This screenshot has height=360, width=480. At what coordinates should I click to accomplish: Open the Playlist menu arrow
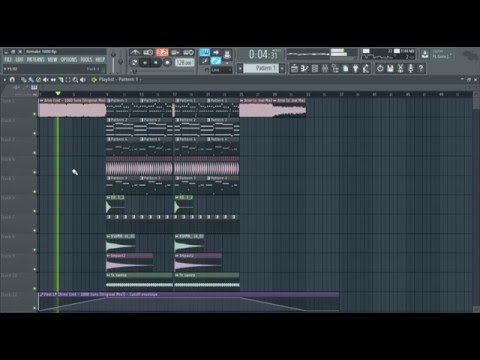pyautogui.click(x=5, y=80)
